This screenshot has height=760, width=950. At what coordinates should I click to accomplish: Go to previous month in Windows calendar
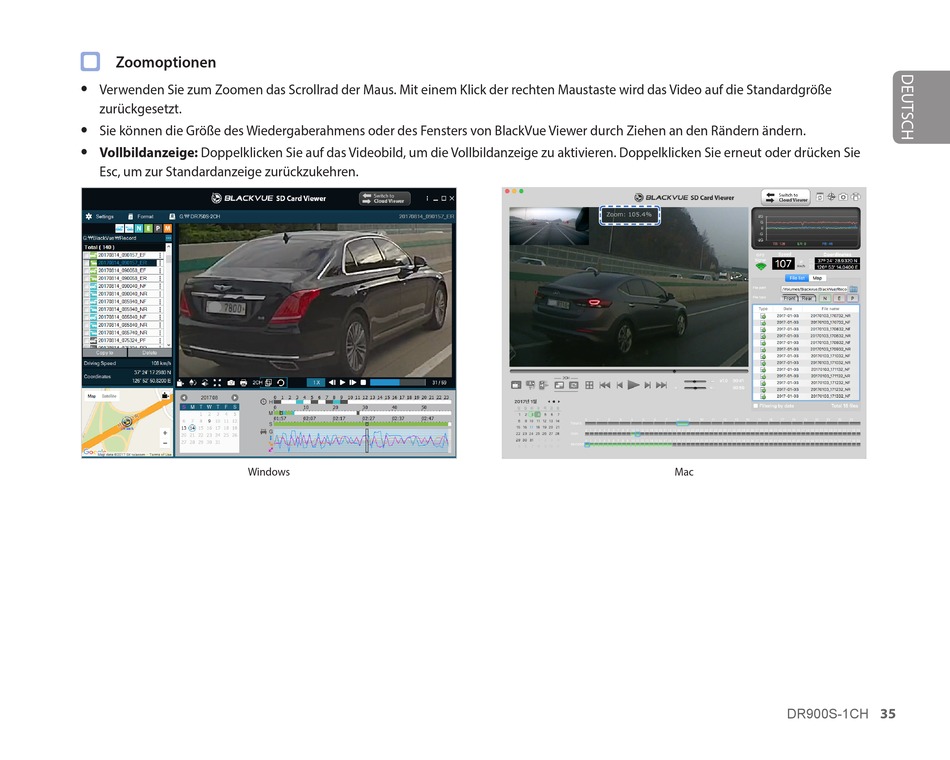click(184, 398)
